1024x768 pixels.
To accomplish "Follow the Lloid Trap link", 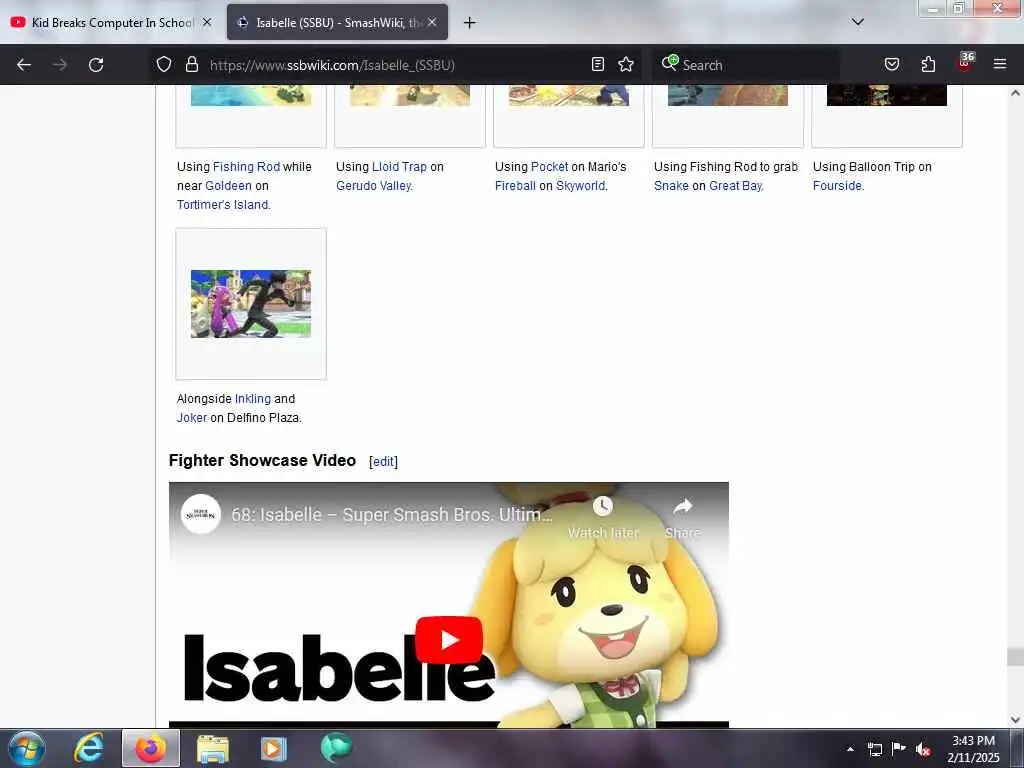I will pos(399,167).
